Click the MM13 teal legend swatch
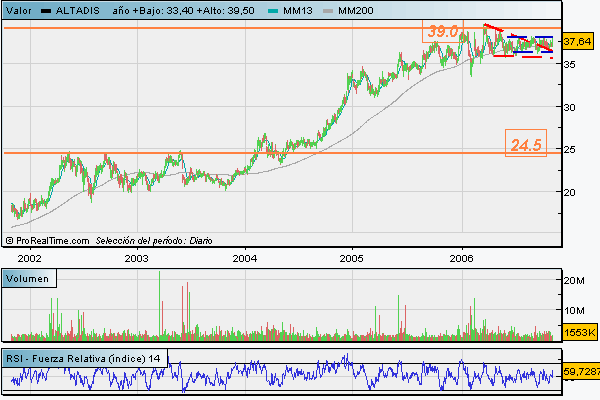This screenshot has height=400, width=600. pyautogui.click(x=273, y=11)
